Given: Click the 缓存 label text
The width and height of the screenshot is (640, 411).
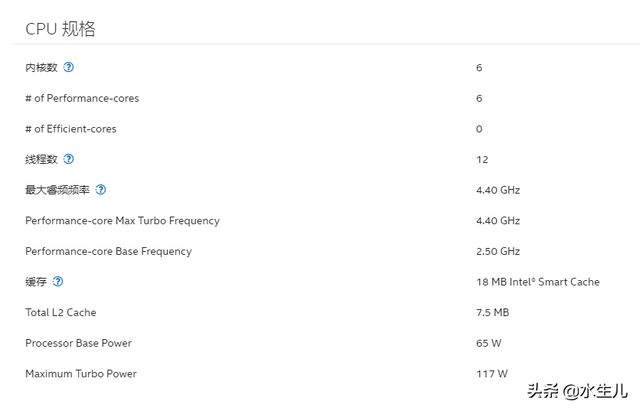Looking at the screenshot, I should tap(36, 282).
